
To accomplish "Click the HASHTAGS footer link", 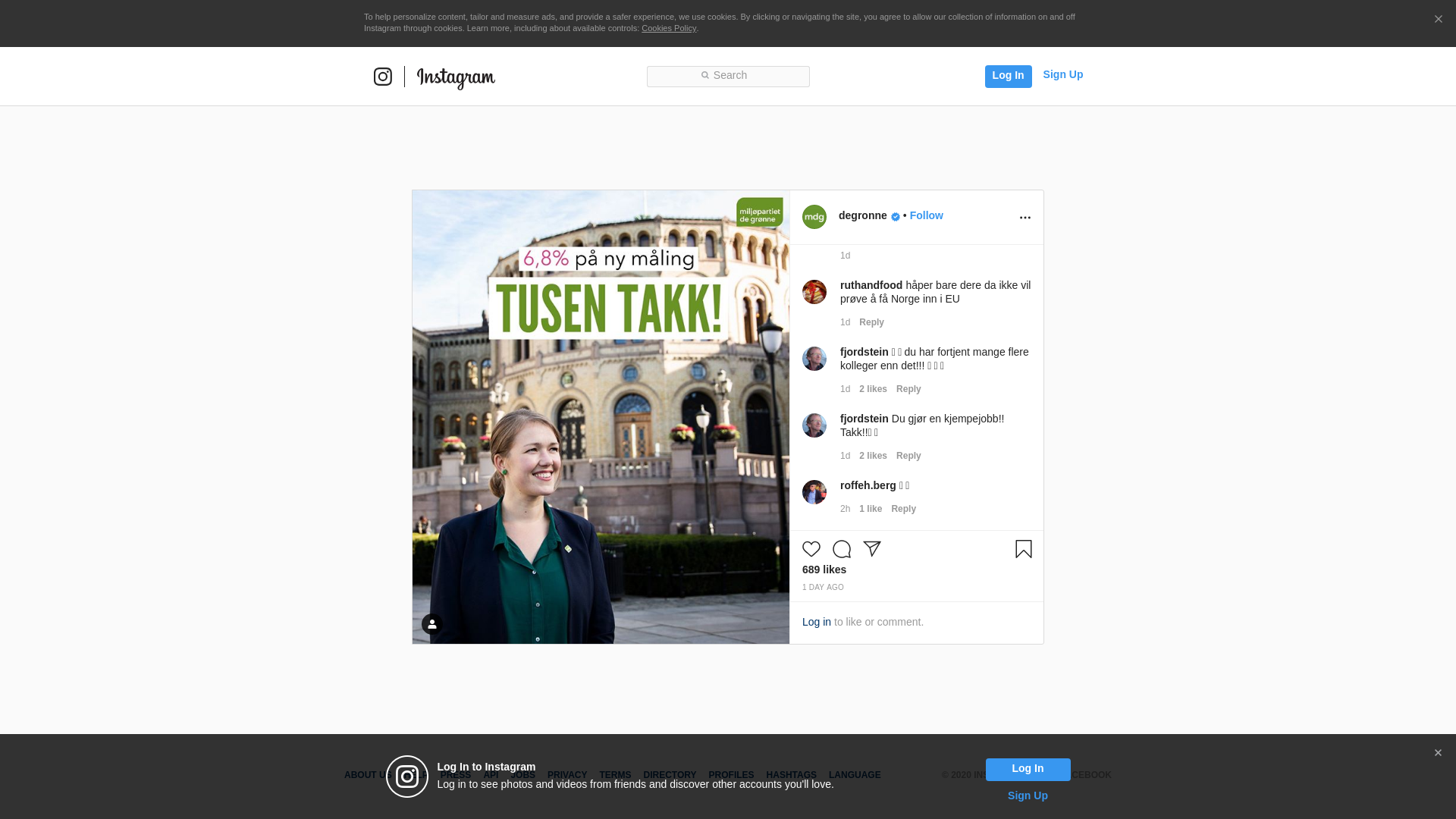I will click(x=791, y=775).
